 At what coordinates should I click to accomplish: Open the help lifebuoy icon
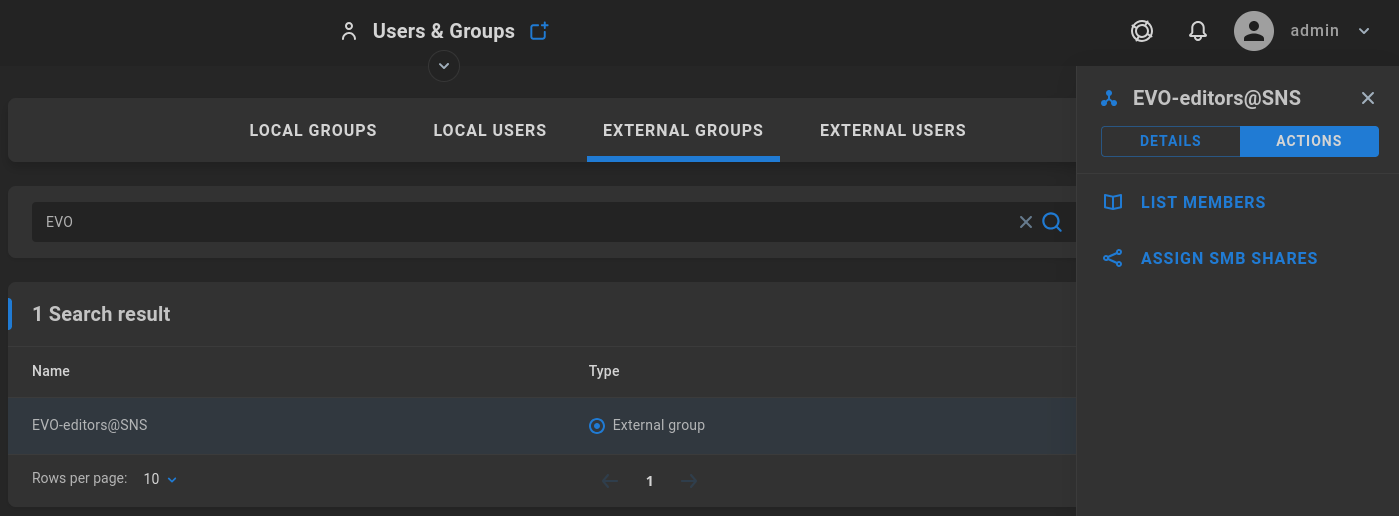click(x=1142, y=31)
